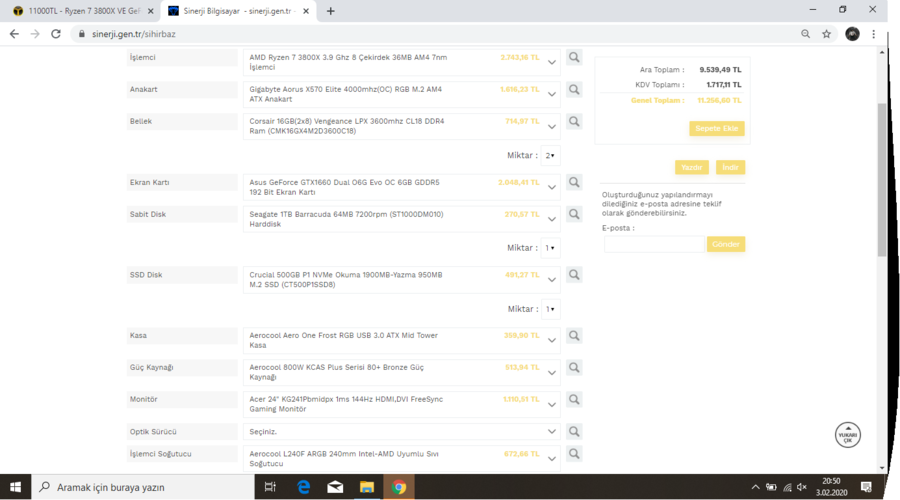
Task: Click the page vertical scrollbar thumb
Action: [x=882, y=180]
